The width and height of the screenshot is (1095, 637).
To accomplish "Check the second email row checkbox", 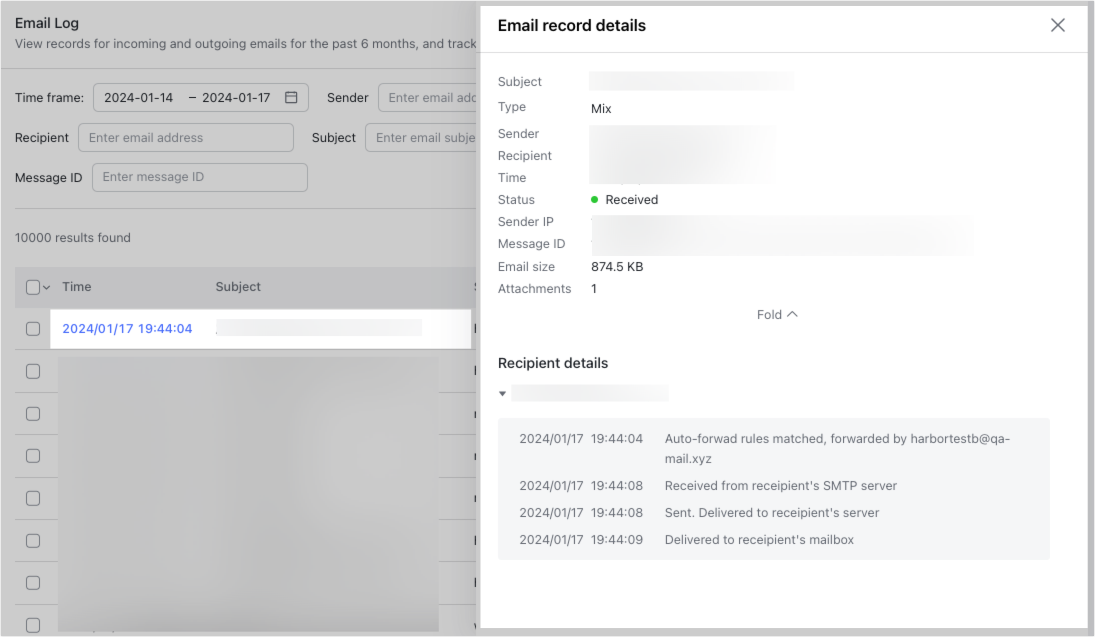I will pos(33,371).
